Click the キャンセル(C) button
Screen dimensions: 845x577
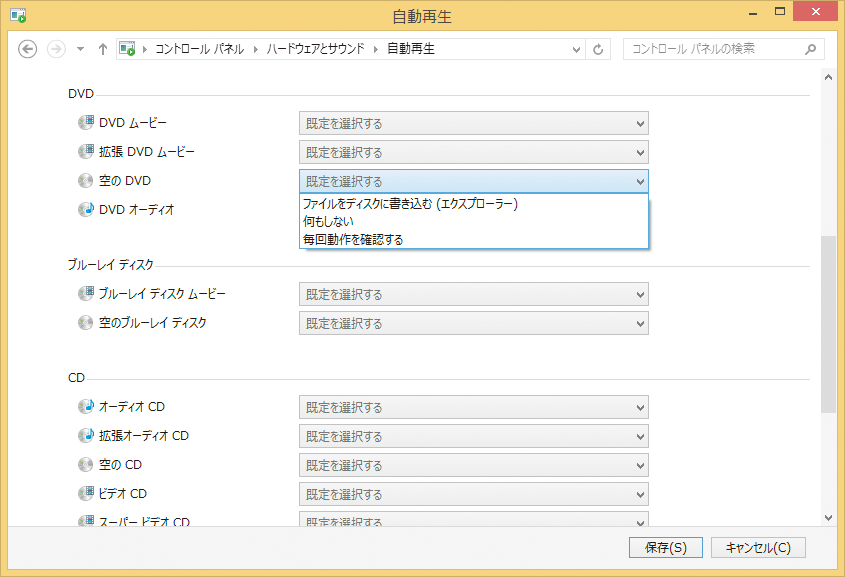(x=758, y=547)
